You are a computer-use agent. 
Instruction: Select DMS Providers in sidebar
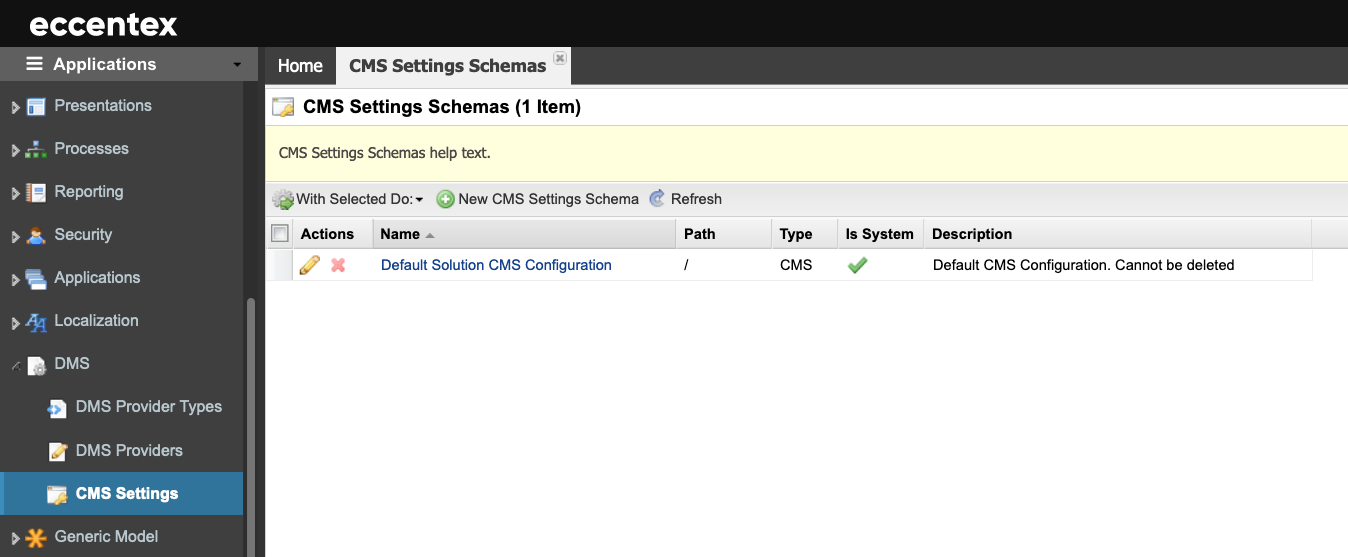[x=129, y=450]
